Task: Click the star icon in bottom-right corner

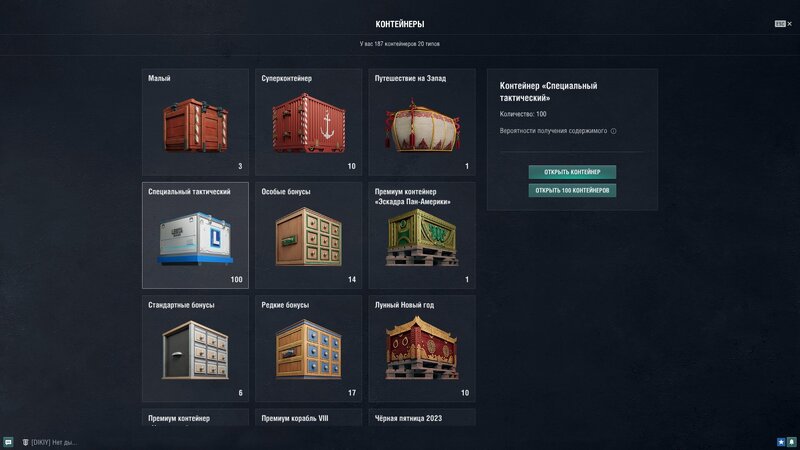Action: tap(781, 442)
